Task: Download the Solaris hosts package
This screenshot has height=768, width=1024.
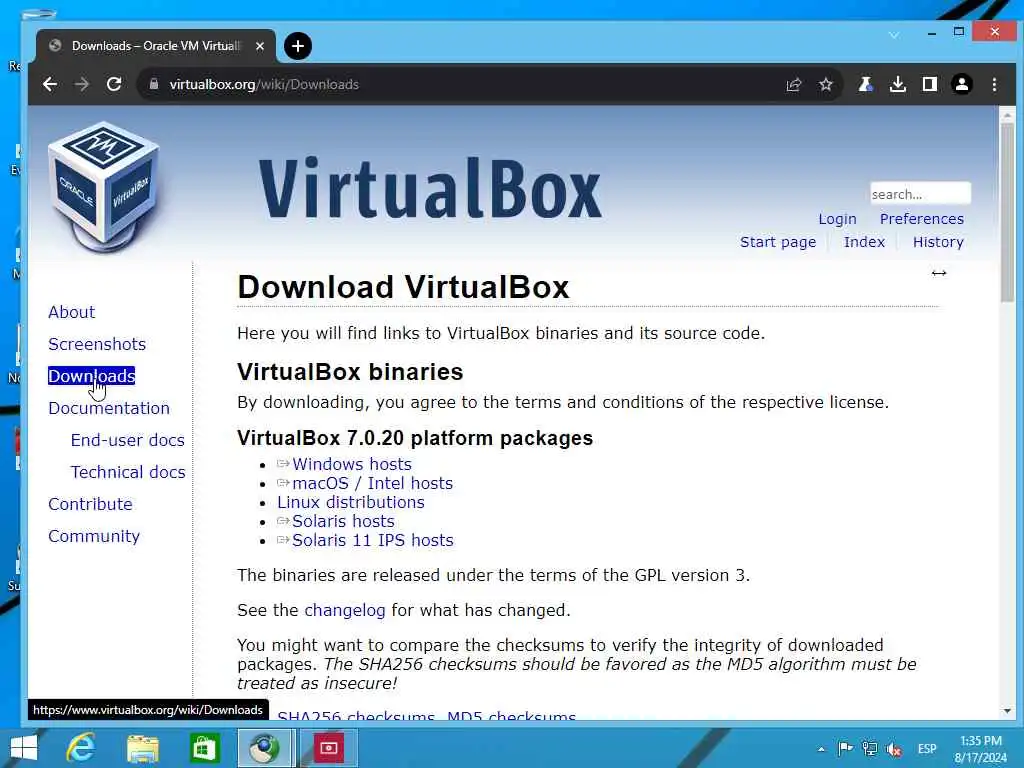Action: pyautogui.click(x=343, y=521)
